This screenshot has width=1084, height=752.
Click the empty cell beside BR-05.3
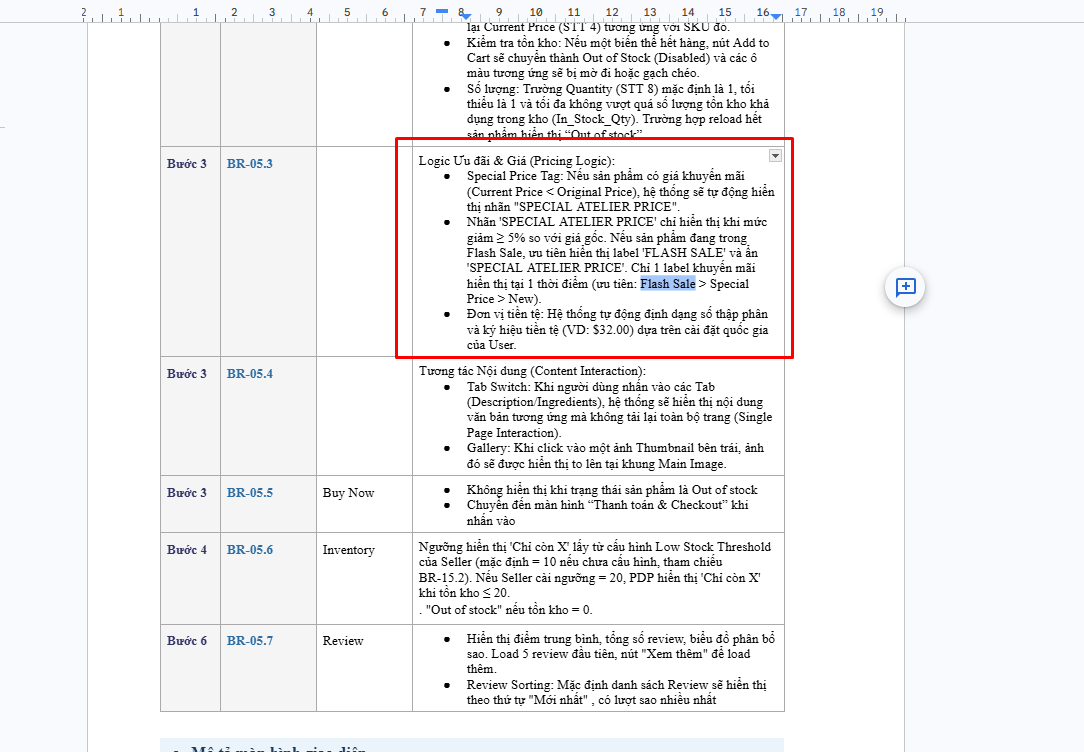(364, 252)
